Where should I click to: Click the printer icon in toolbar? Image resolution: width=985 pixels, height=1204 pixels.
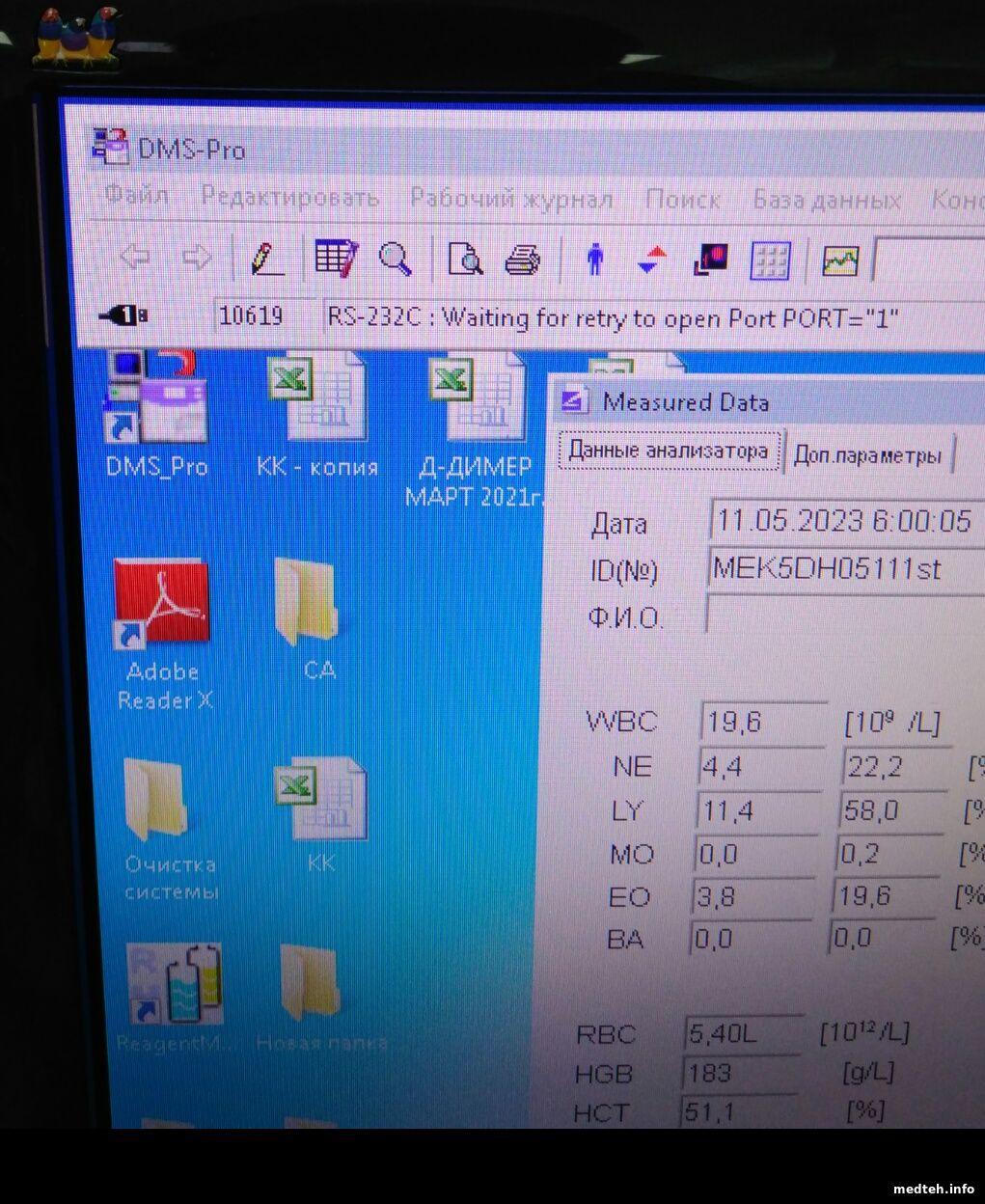[x=523, y=260]
